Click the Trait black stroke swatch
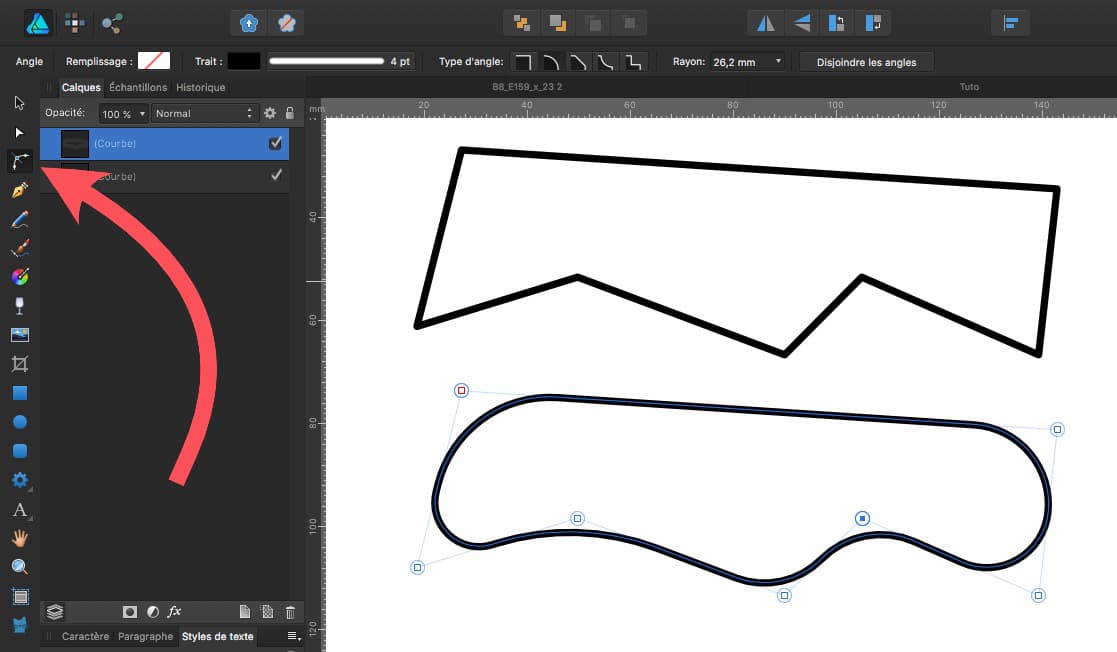Image resolution: width=1117 pixels, height=652 pixels. pyautogui.click(x=244, y=61)
